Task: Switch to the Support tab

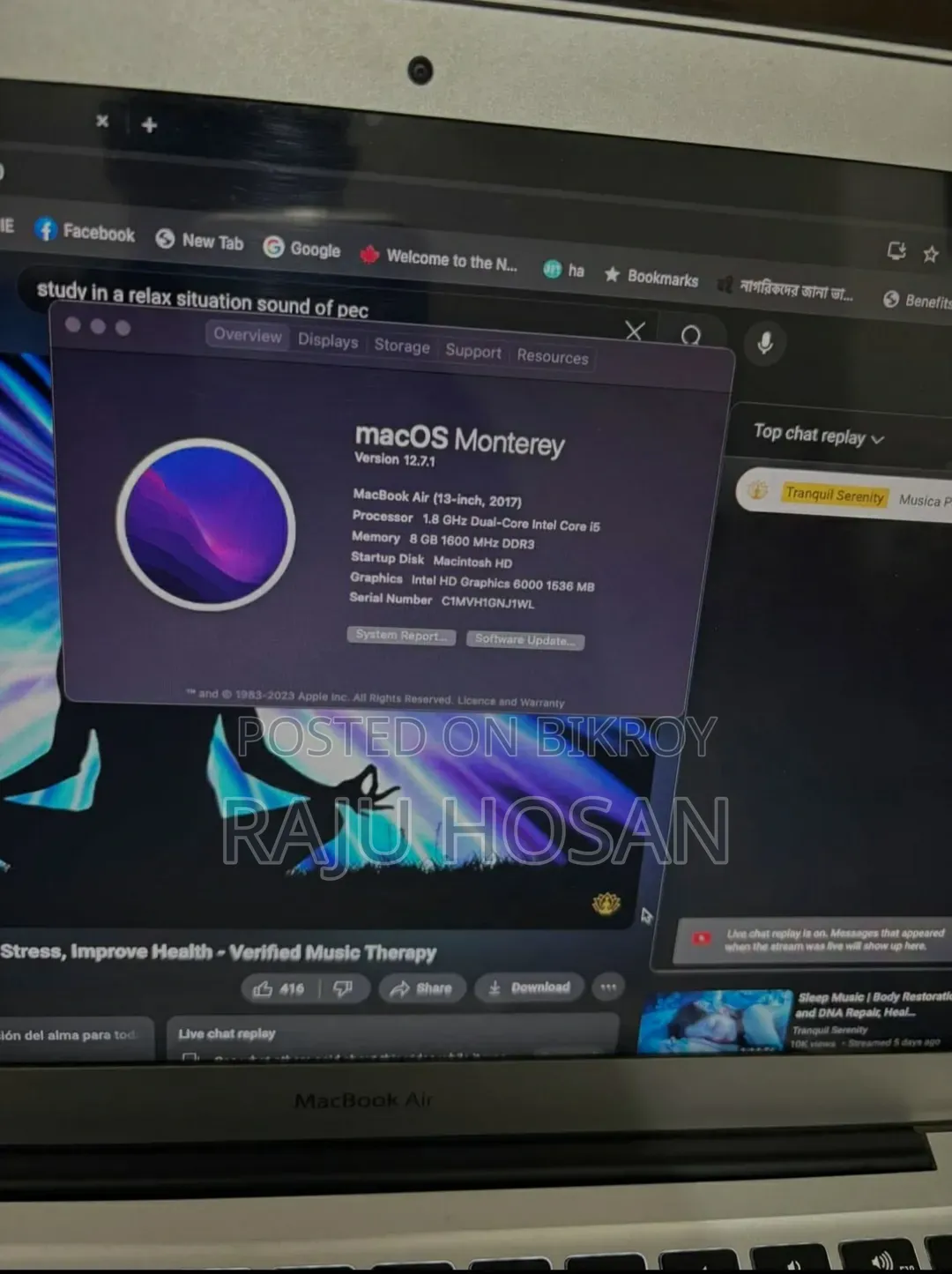Action: pos(473,351)
